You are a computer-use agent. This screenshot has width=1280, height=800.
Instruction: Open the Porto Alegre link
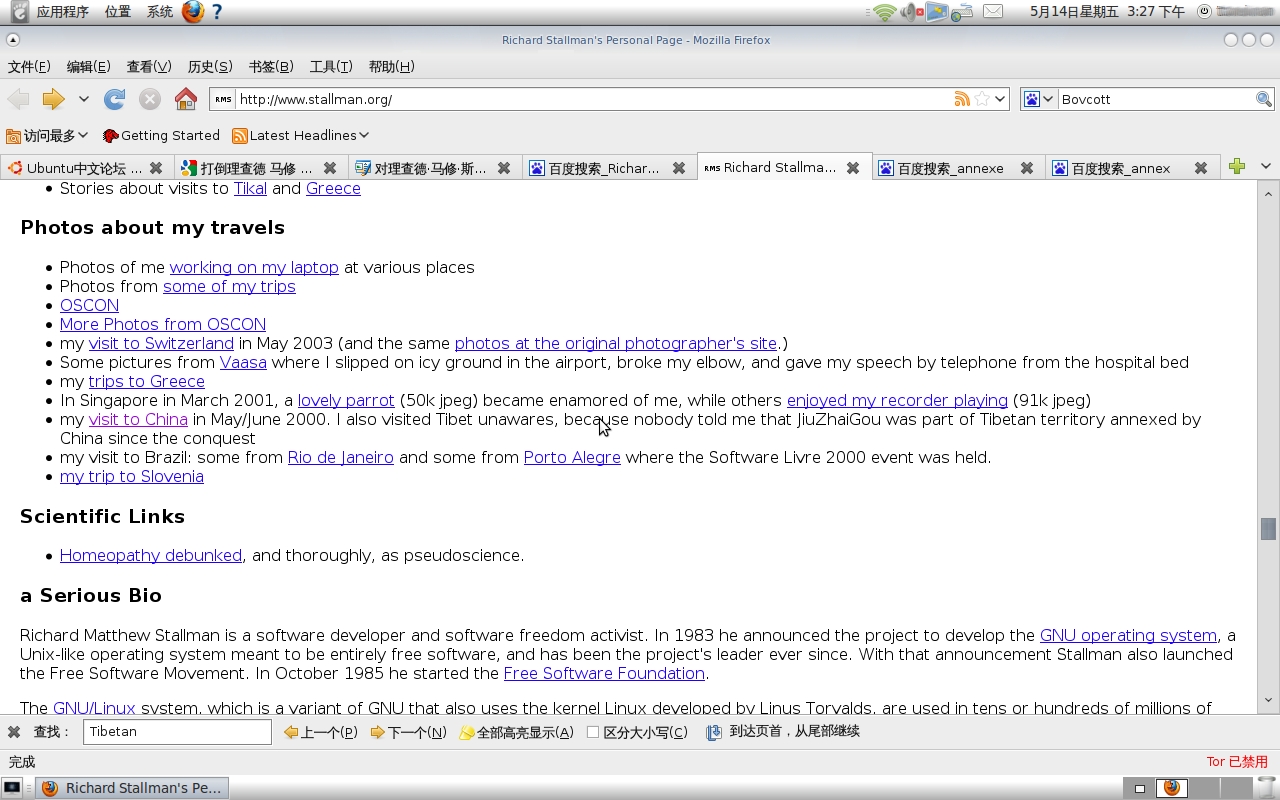click(572, 457)
